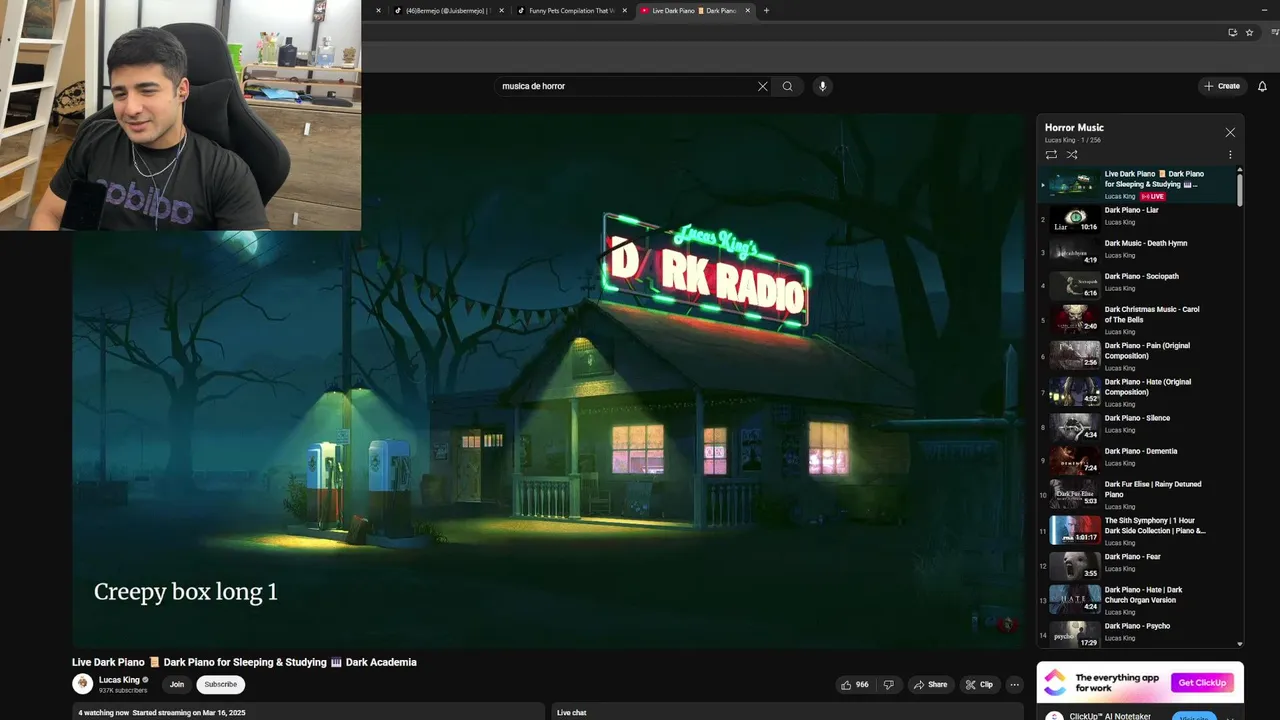Image resolution: width=1280 pixels, height=720 pixels.
Task: Click inside the YouTube search field
Action: (x=628, y=86)
